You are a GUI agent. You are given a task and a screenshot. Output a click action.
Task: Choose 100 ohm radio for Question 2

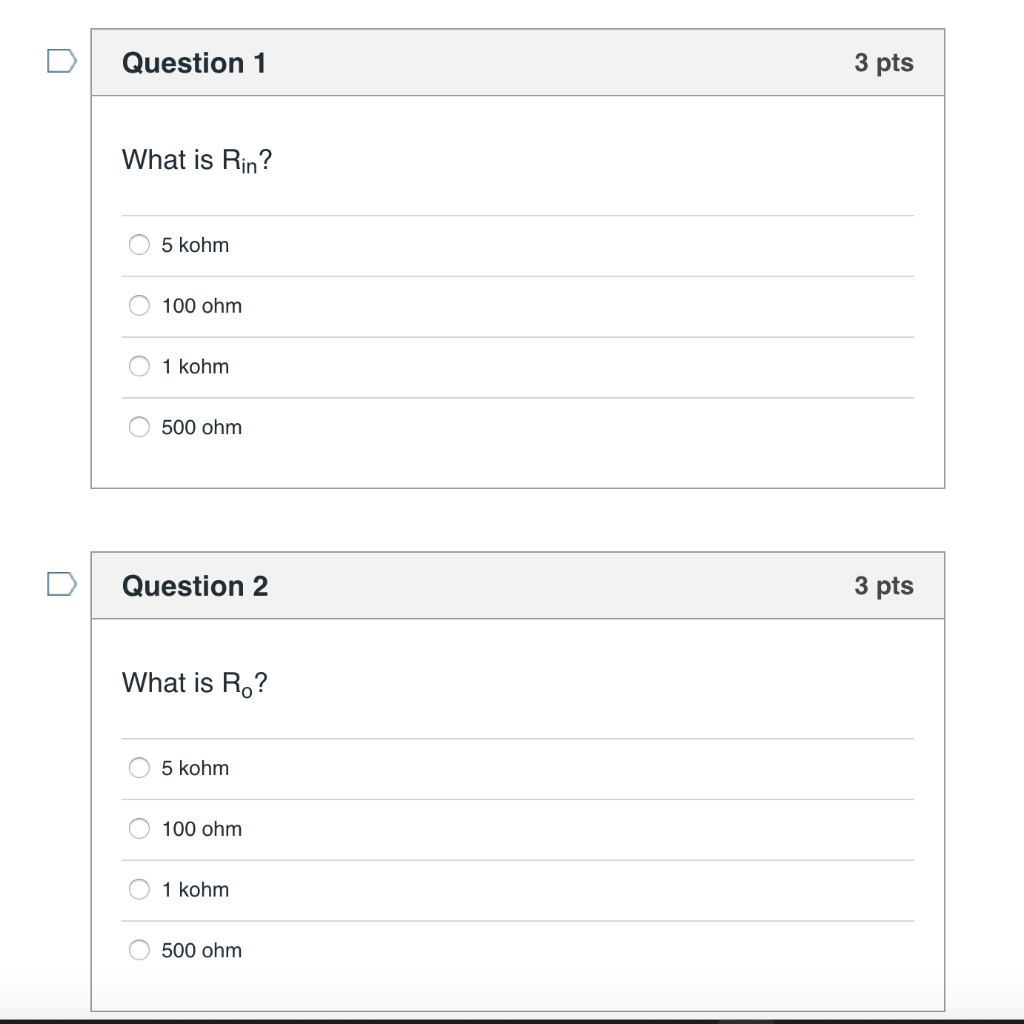coord(140,829)
